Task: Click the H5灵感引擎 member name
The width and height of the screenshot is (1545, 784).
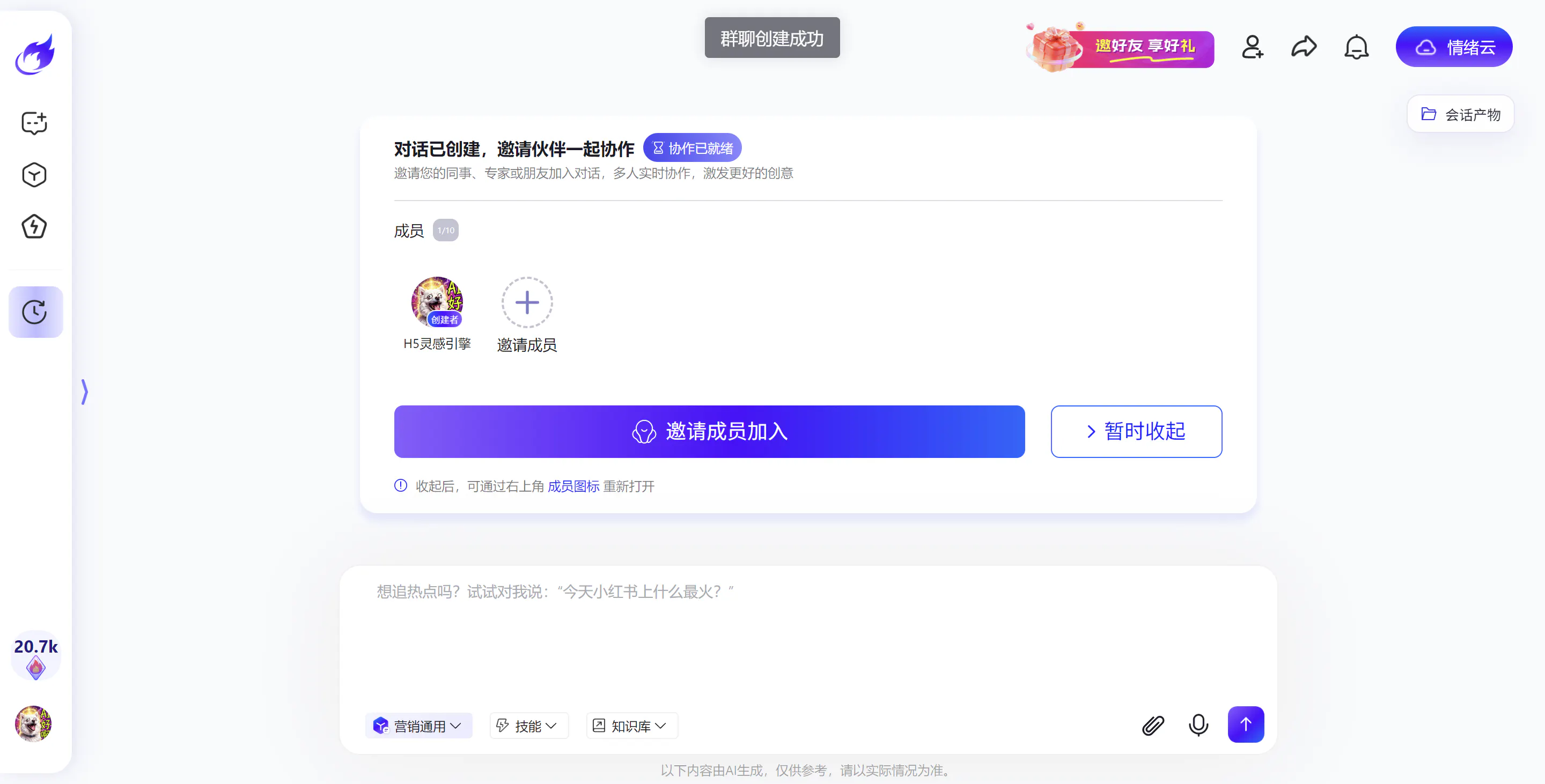Action: (437, 343)
